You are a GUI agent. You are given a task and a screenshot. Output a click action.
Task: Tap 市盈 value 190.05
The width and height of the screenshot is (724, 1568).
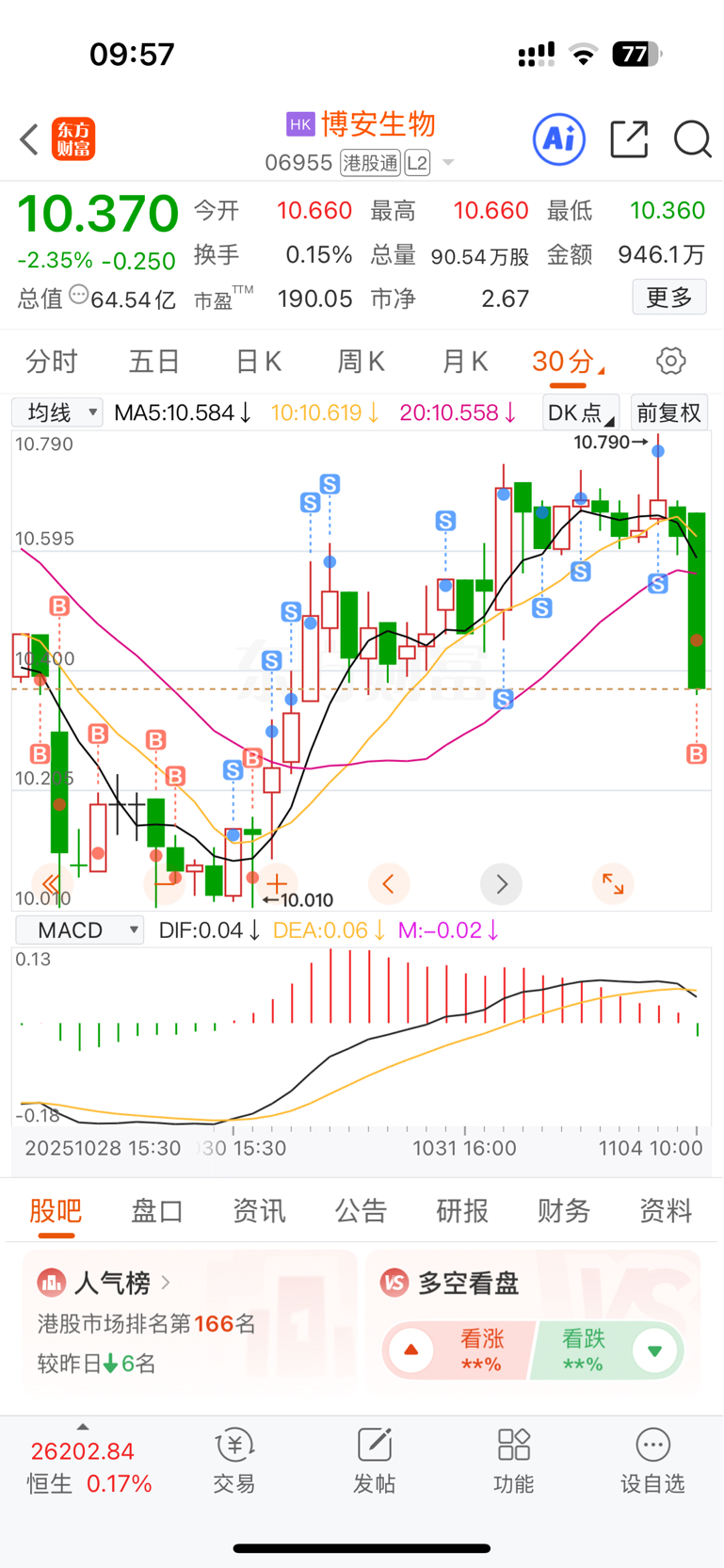pos(314,299)
